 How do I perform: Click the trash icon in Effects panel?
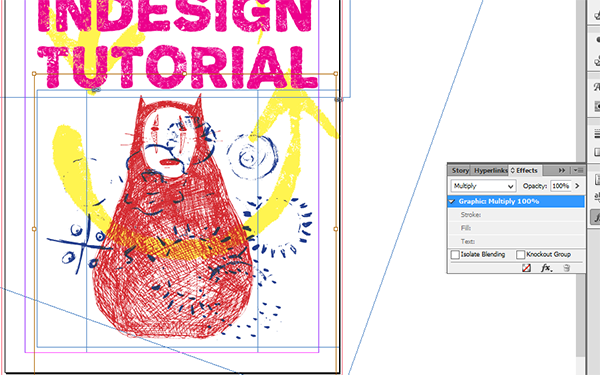tap(567, 268)
